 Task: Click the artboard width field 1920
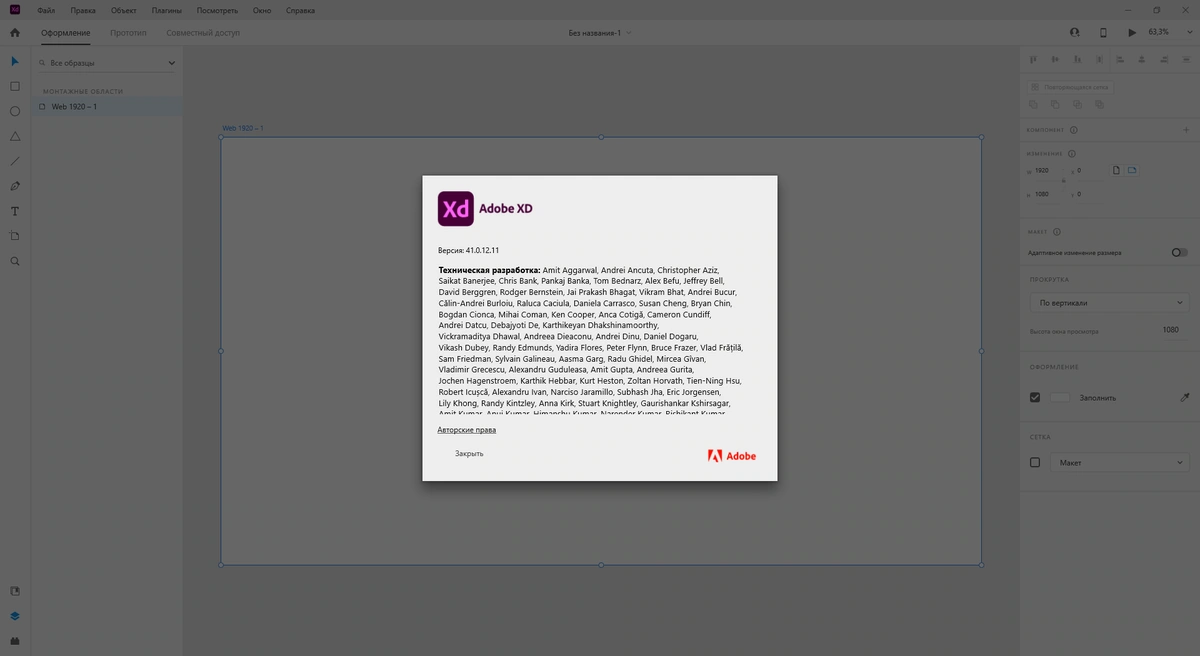tap(1048, 171)
